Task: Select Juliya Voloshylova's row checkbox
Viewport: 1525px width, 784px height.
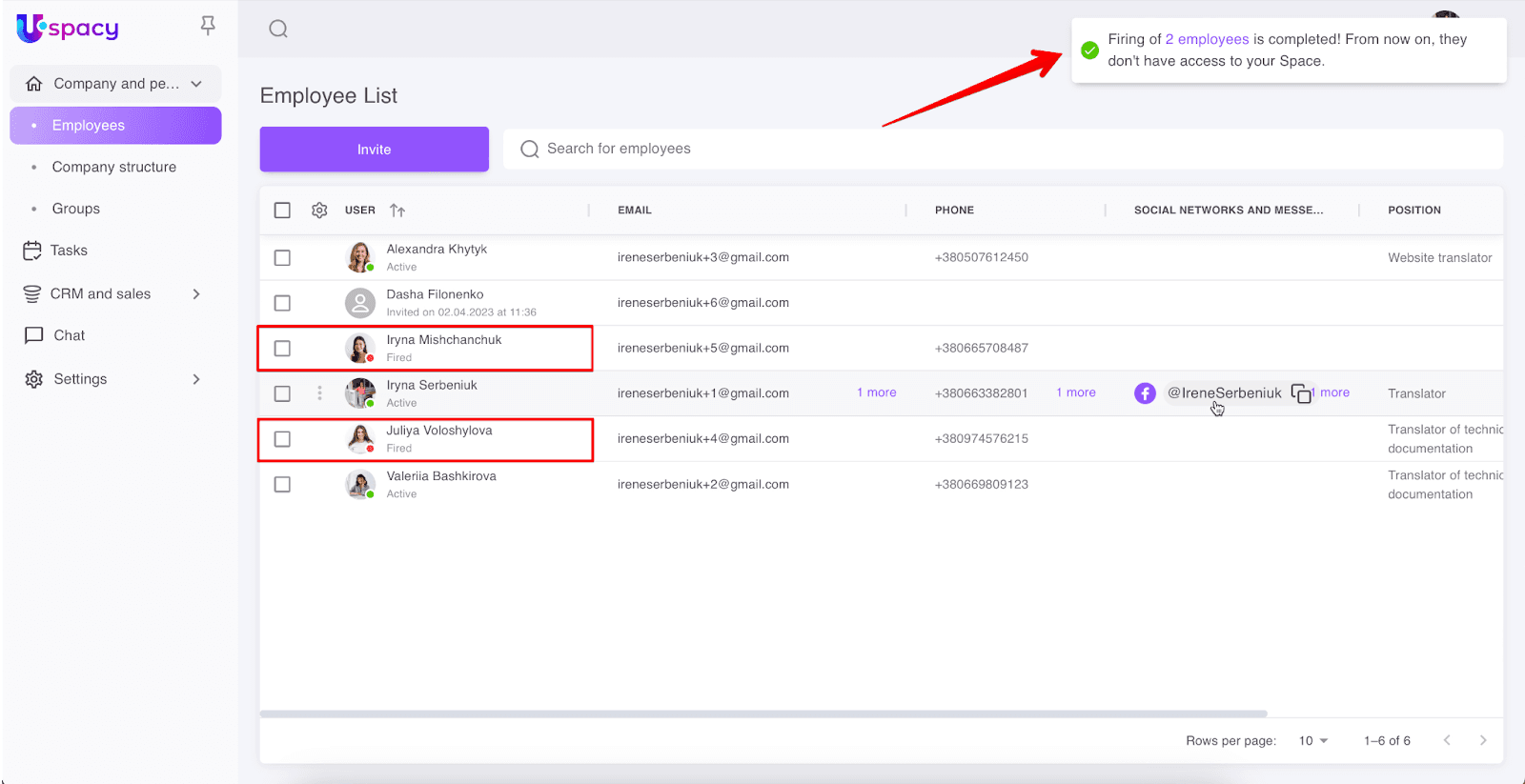Action: click(282, 439)
